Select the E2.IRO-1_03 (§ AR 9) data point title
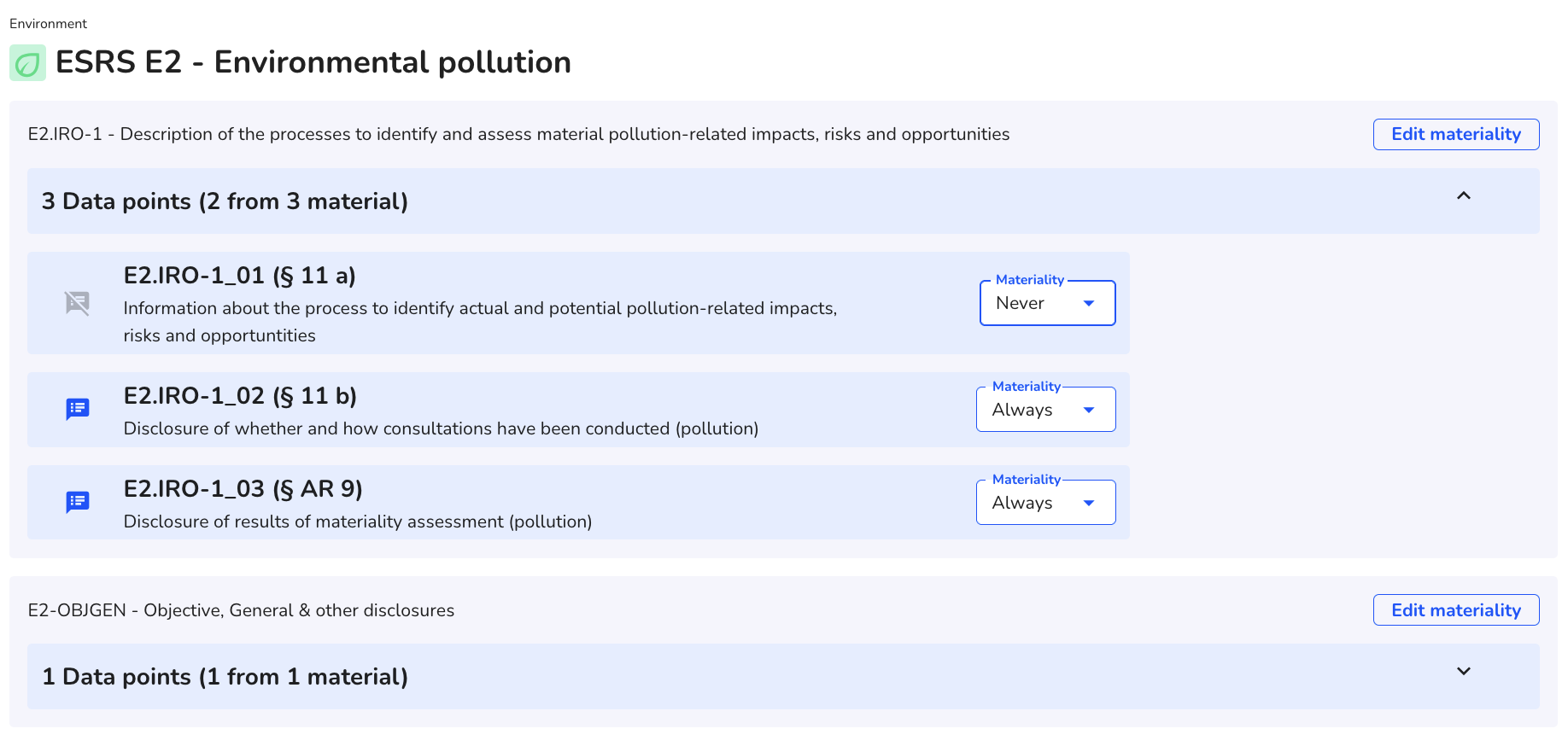The height and width of the screenshot is (746, 1568). [243, 489]
